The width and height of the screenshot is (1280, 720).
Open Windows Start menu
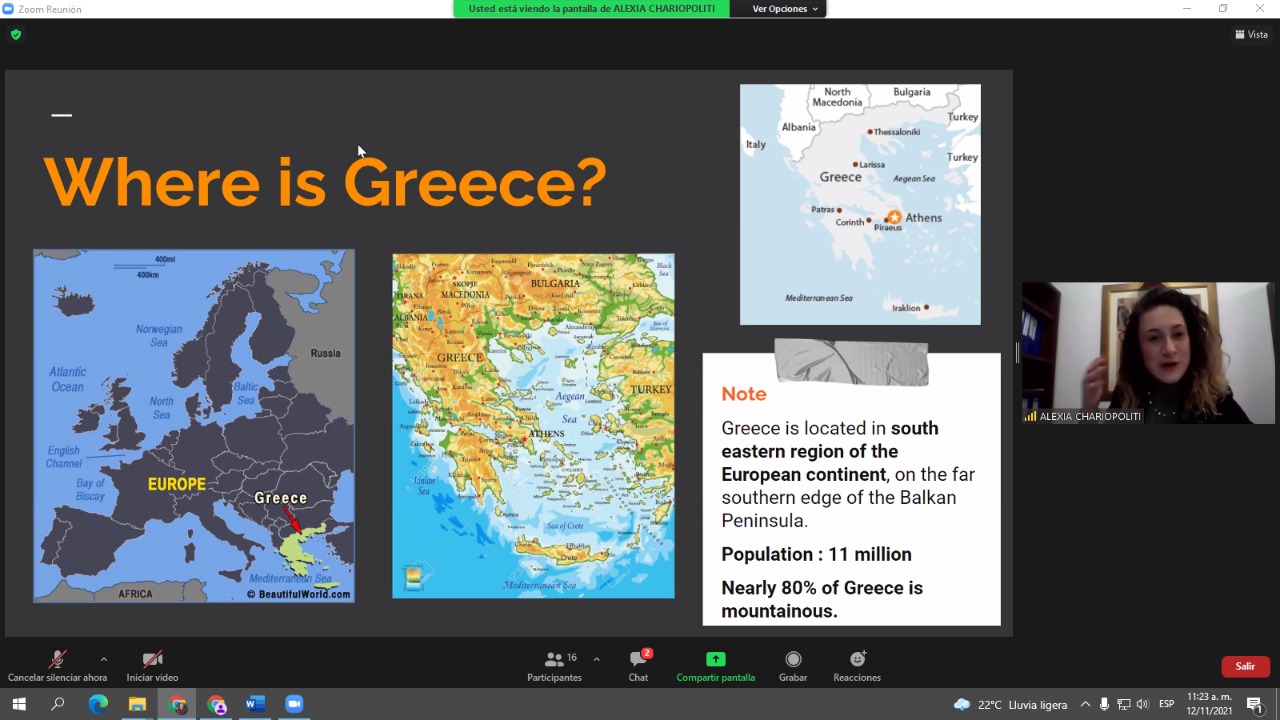[18, 704]
